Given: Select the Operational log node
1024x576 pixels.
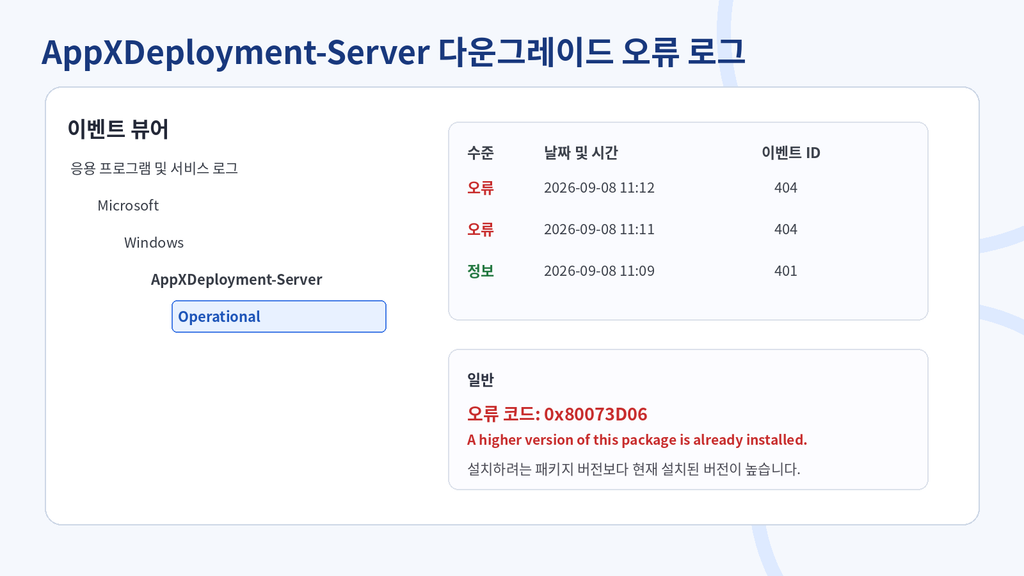Looking at the screenshot, I should coord(279,317).
